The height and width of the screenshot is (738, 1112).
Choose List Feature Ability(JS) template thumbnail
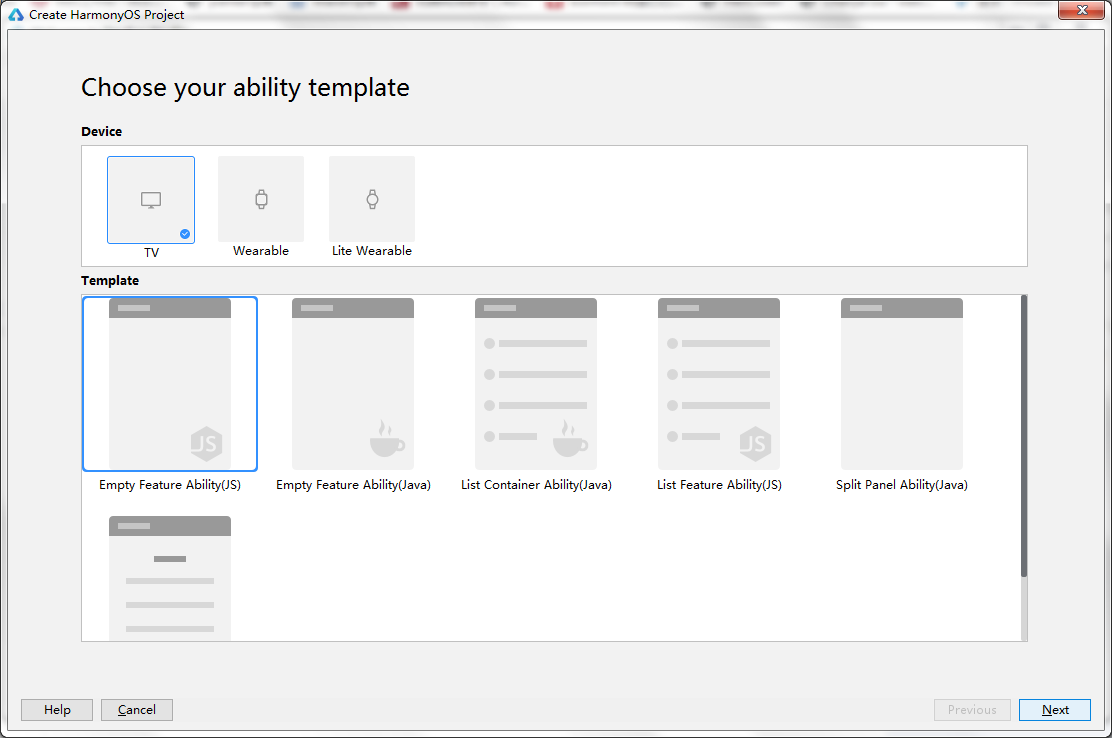tap(719, 384)
